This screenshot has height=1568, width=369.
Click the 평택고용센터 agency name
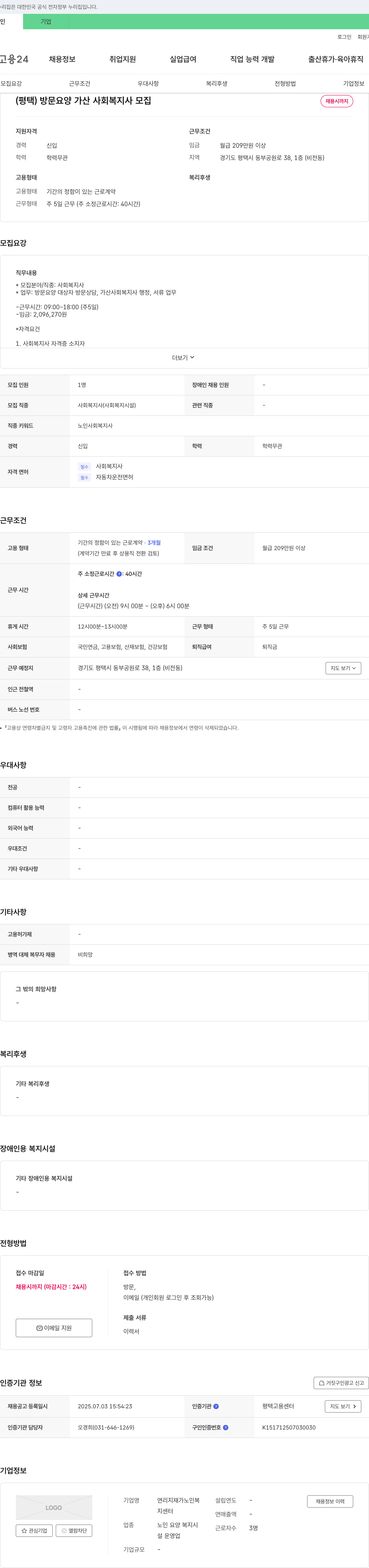[x=278, y=1406]
